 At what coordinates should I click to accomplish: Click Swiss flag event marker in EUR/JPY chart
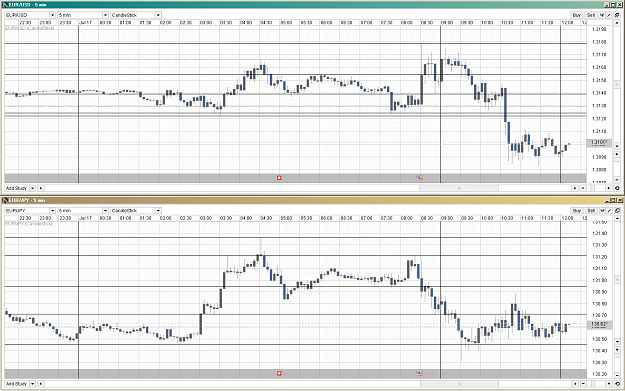click(279, 373)
